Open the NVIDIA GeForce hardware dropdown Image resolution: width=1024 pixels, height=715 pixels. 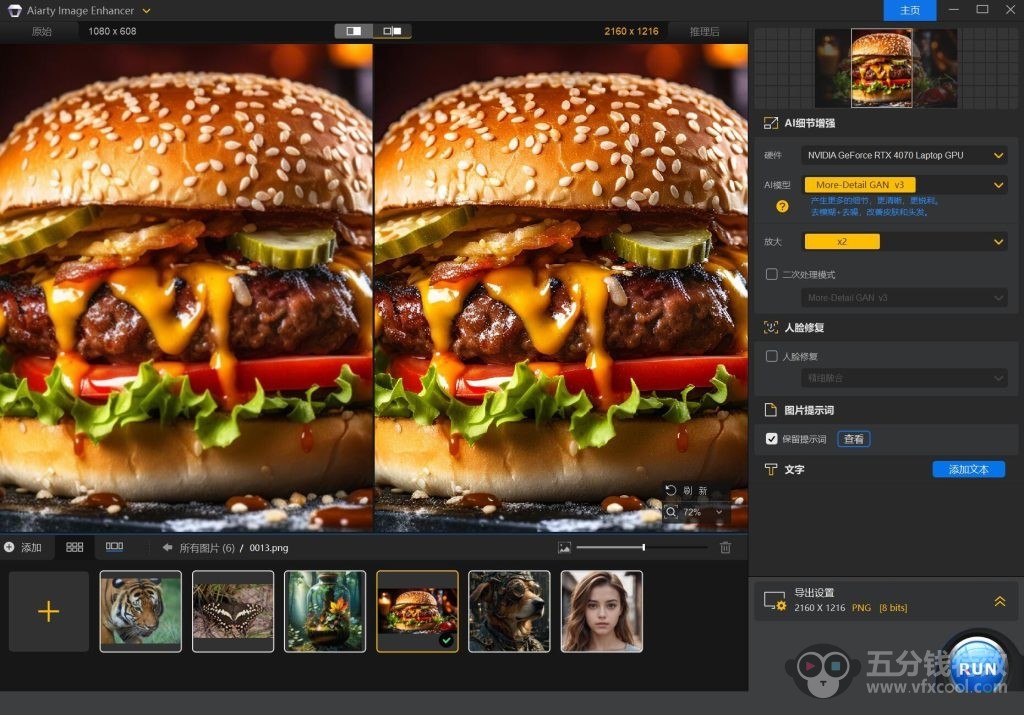(x=904, y=155)
